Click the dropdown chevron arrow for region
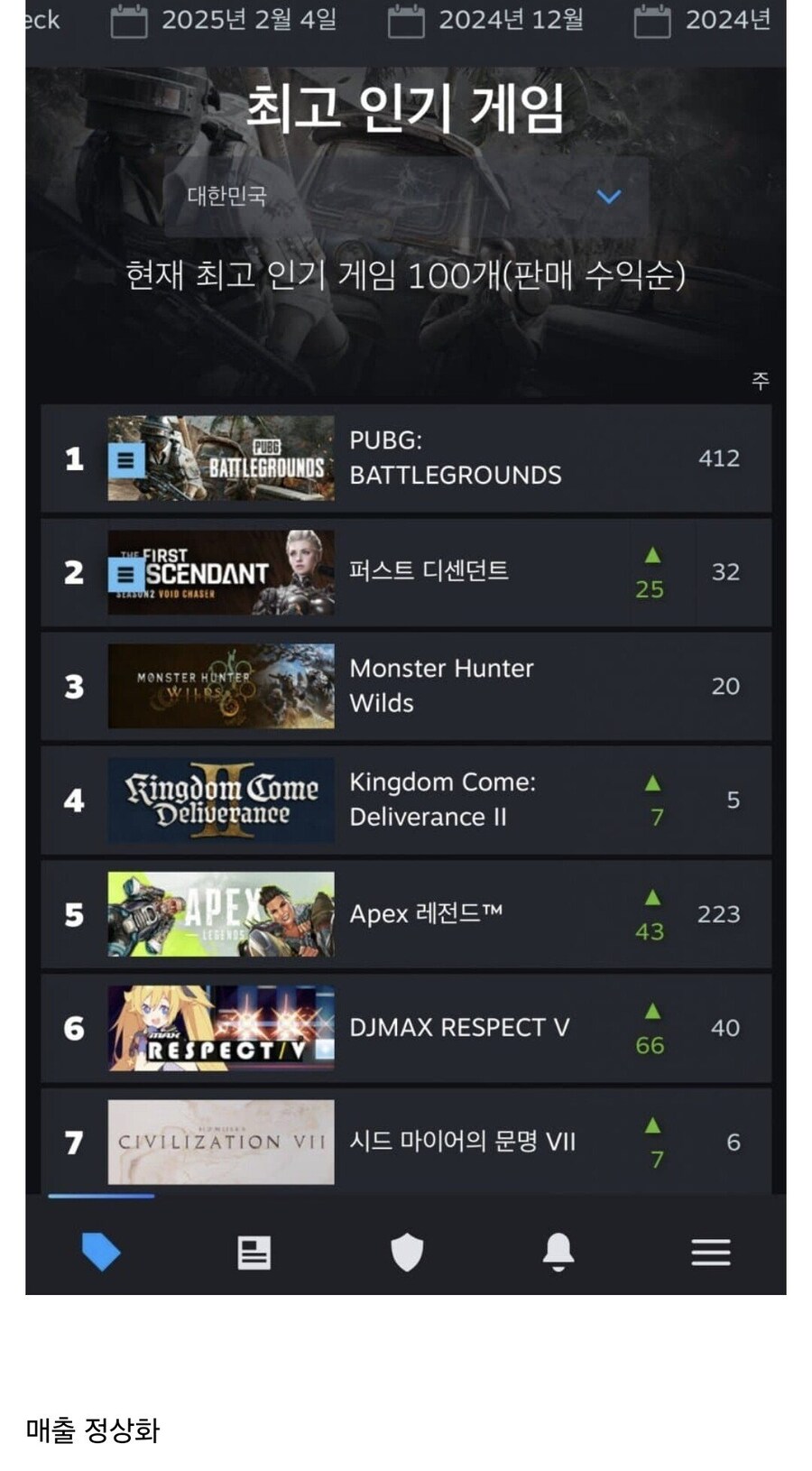This screenshot has width=812, height=1471. [609, 196]
